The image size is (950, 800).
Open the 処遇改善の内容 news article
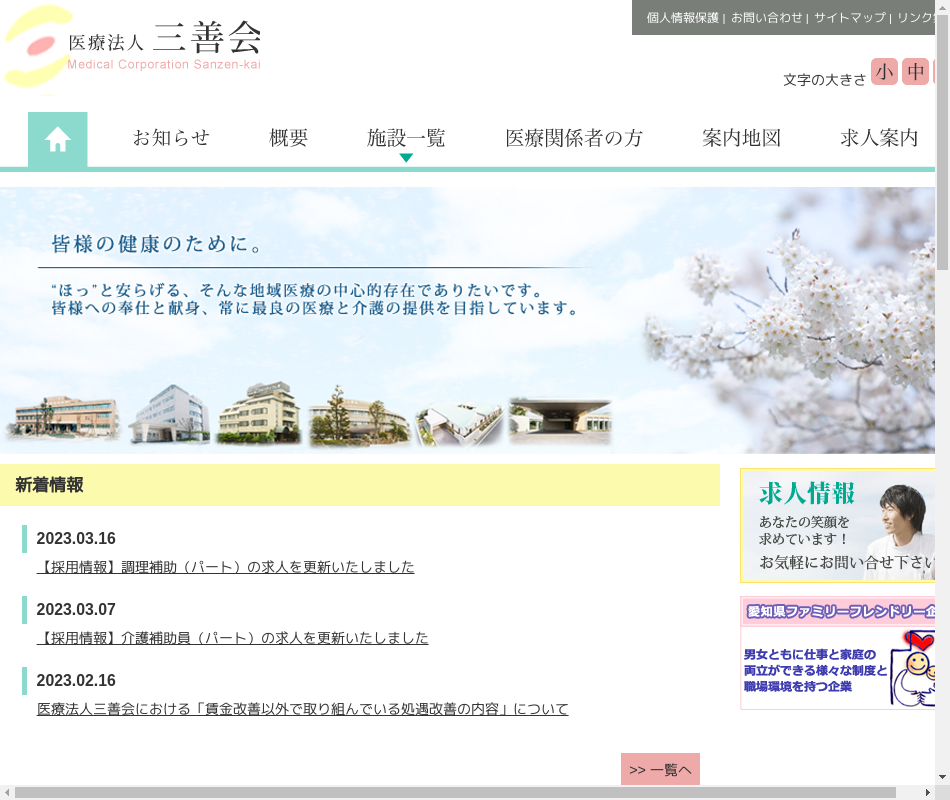coord(302,709)
